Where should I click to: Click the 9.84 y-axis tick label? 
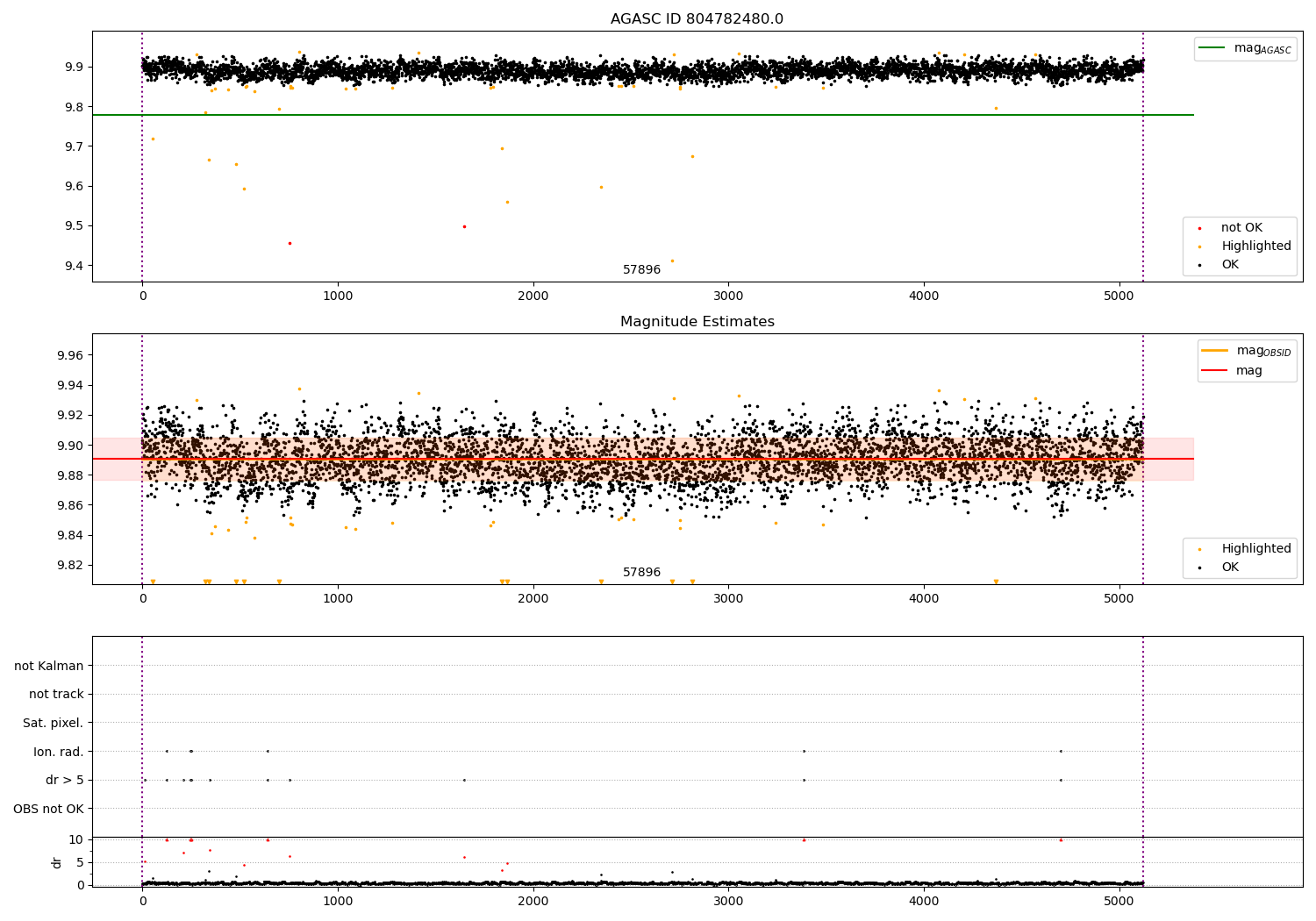click(x=70, y=535)
